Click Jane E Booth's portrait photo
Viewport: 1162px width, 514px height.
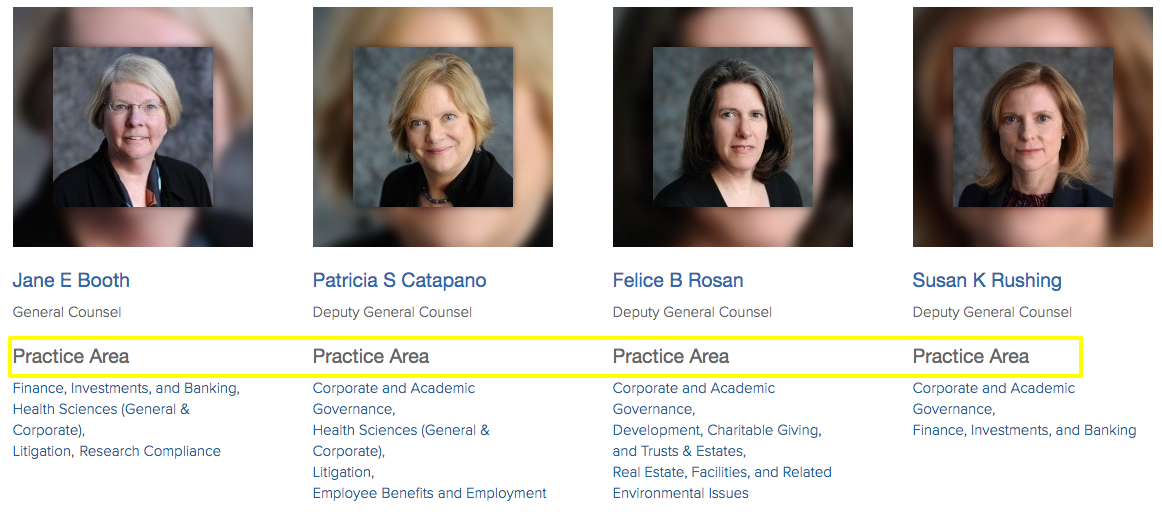pos(132,127)
